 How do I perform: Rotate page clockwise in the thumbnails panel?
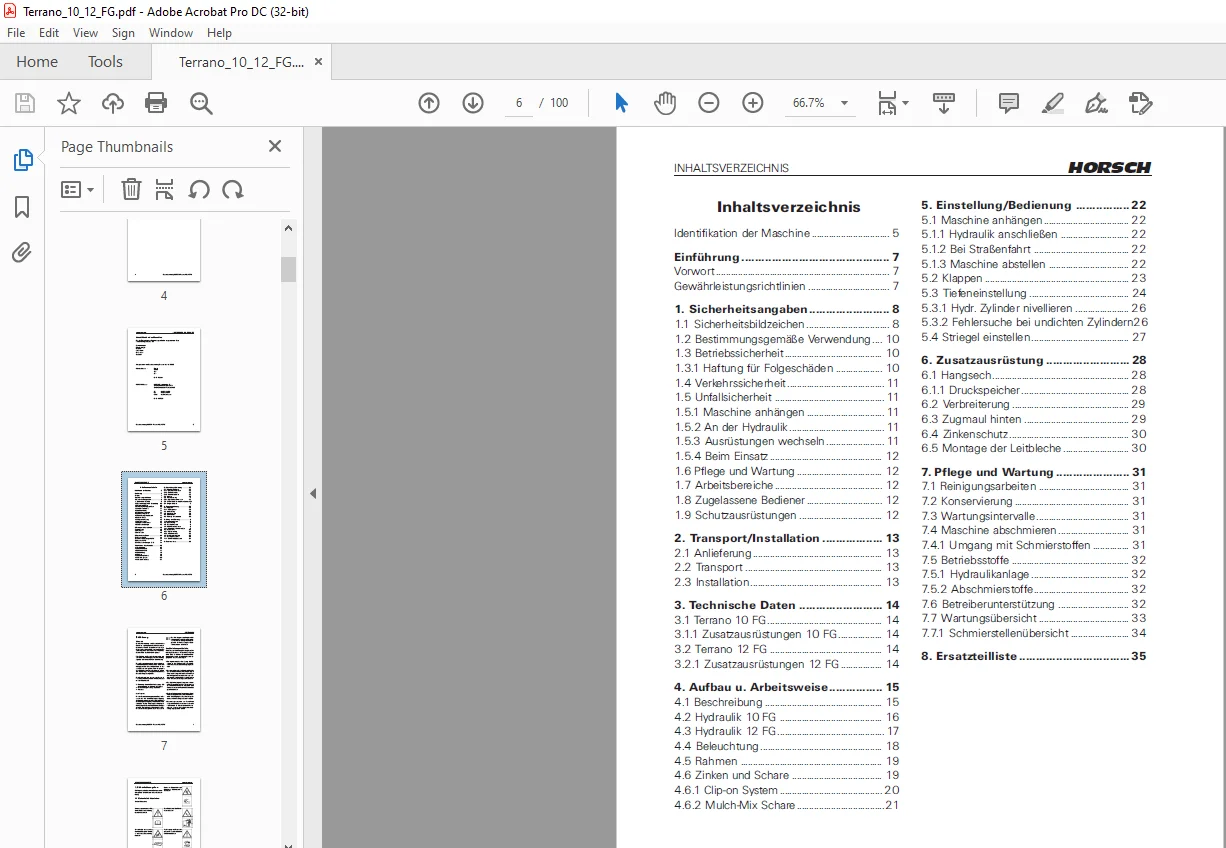pos(233,189)
